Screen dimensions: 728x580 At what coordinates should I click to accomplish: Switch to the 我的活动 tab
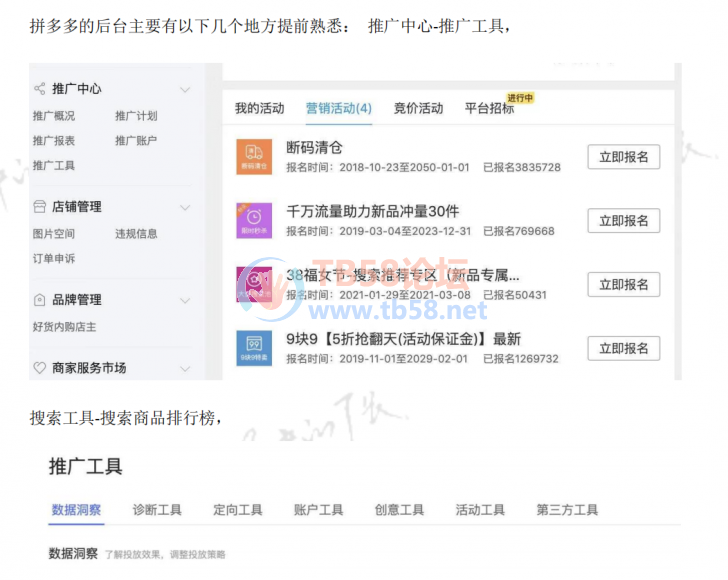(260, 108)
